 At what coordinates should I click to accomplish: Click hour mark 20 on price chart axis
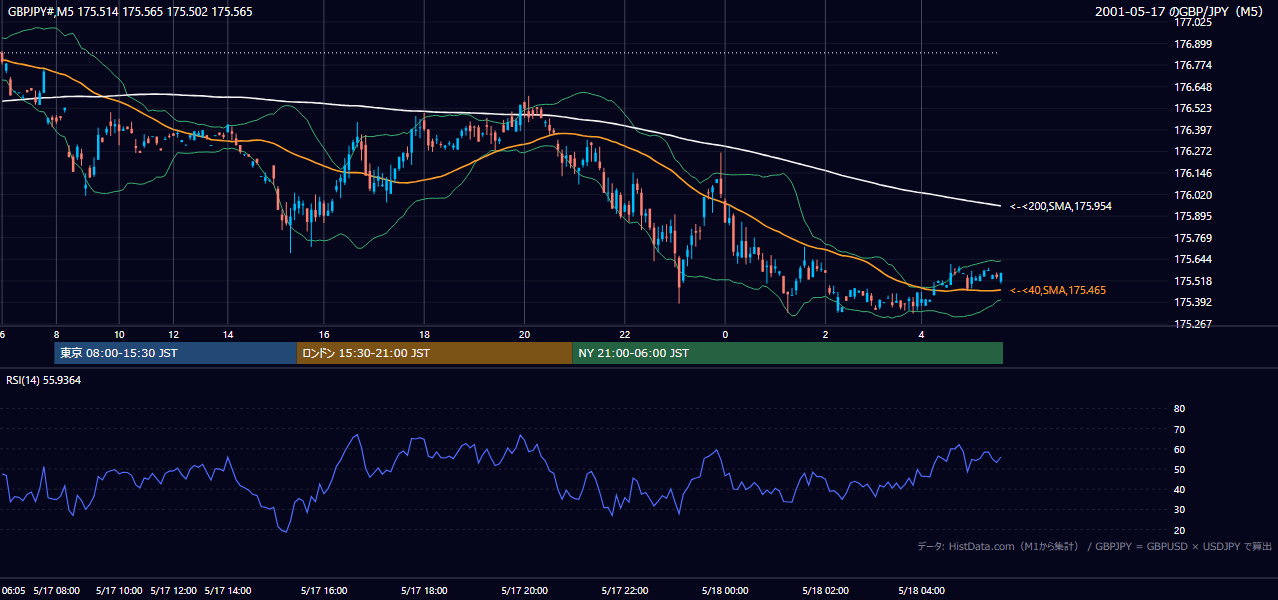click(524, 334)
